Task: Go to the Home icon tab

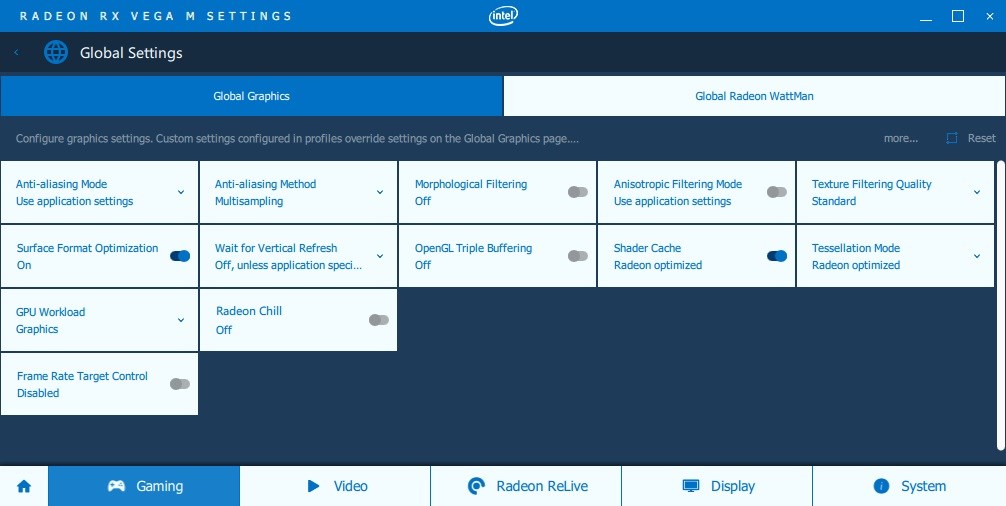Action: (x=24, y=486)
